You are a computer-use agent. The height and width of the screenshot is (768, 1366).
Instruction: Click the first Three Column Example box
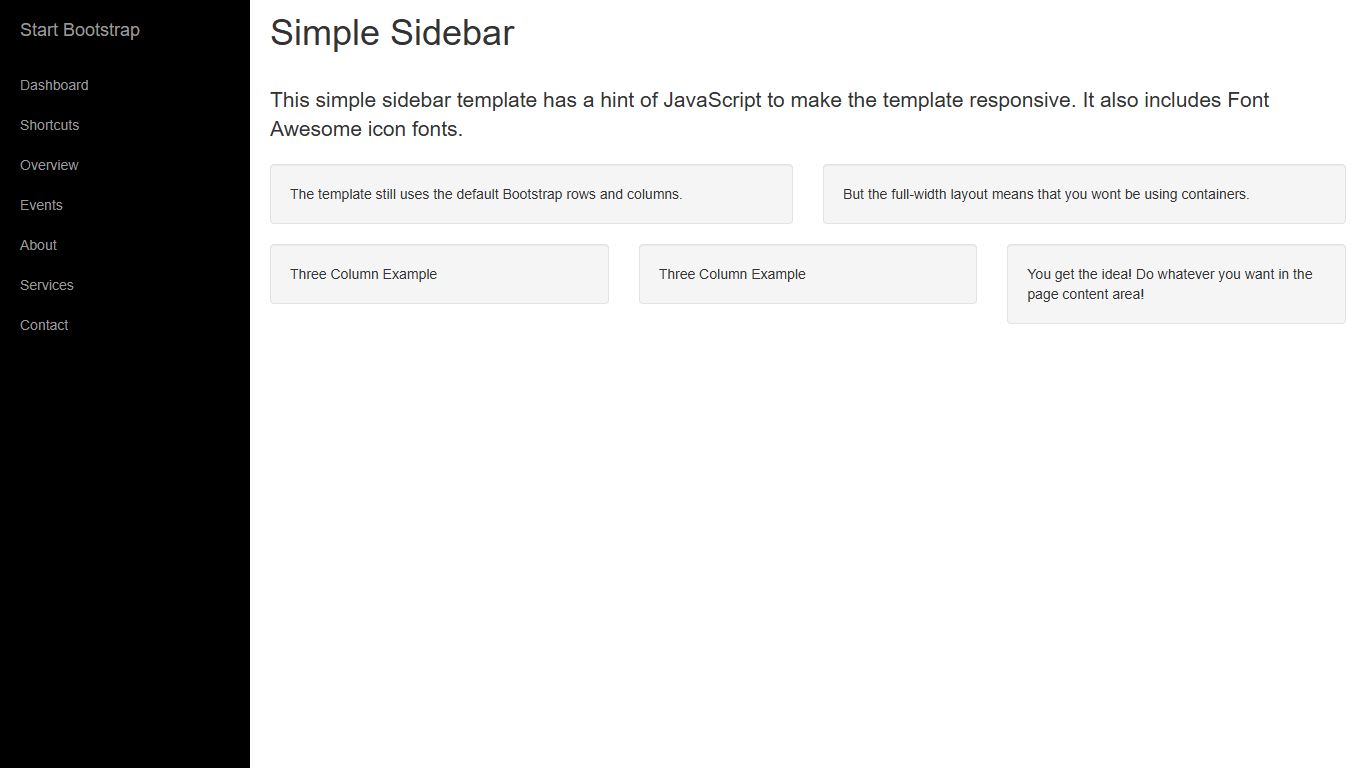tap(439, 274)
